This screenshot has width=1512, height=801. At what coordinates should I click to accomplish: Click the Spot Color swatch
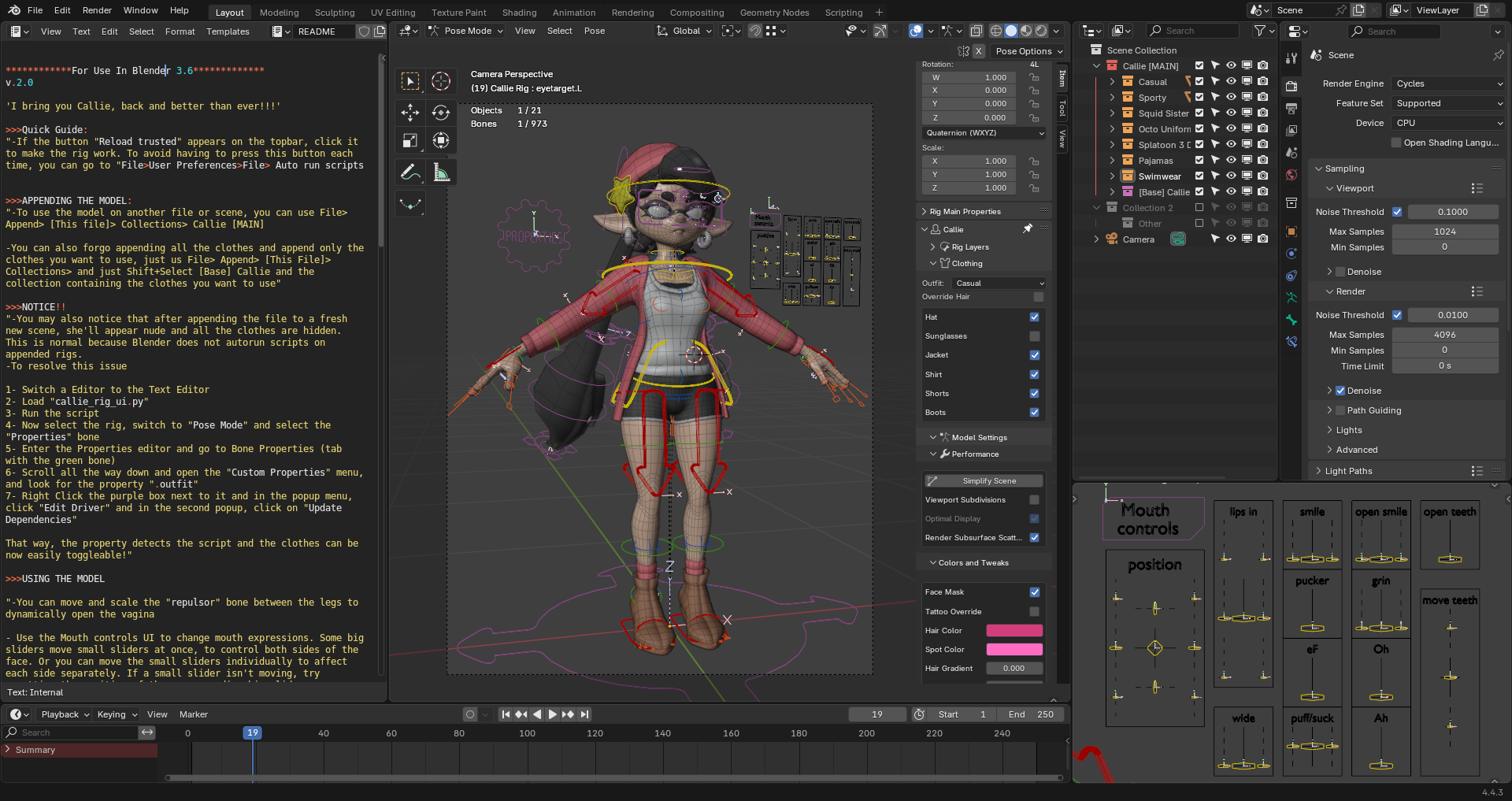[1014, 650]
